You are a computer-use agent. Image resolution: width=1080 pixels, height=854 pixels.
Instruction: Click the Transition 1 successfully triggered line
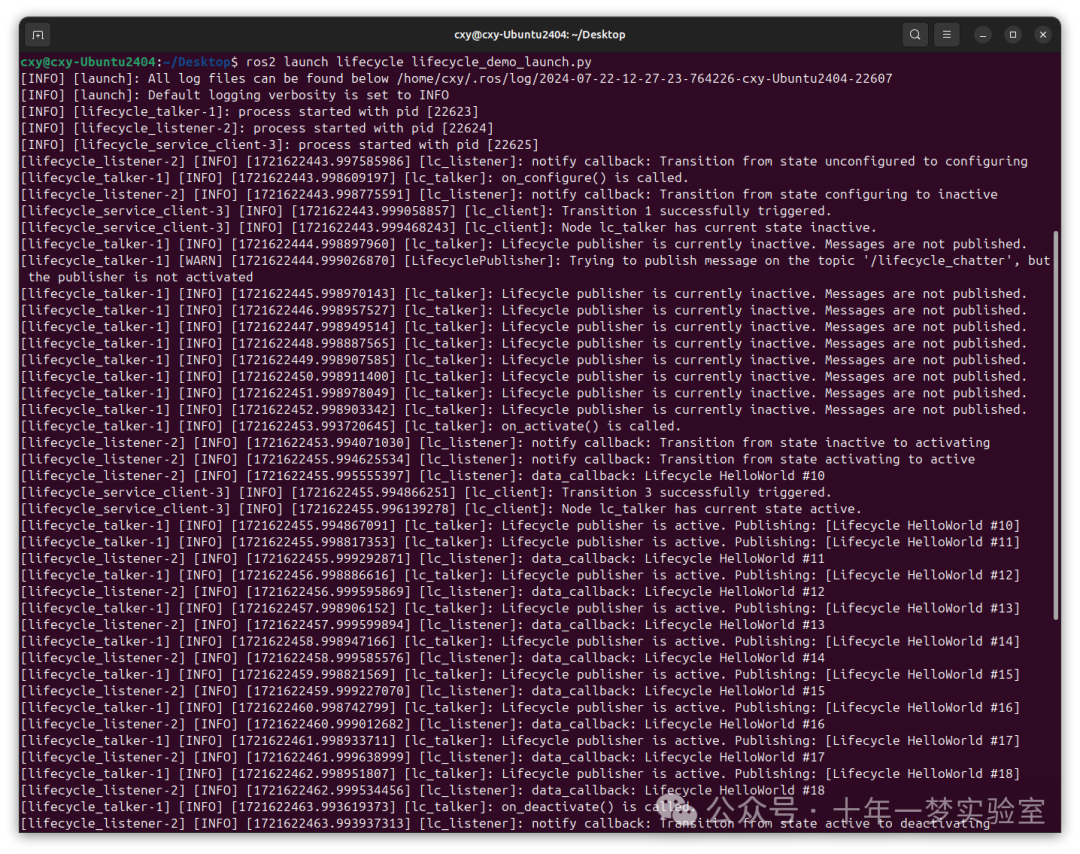coord(426,211)
